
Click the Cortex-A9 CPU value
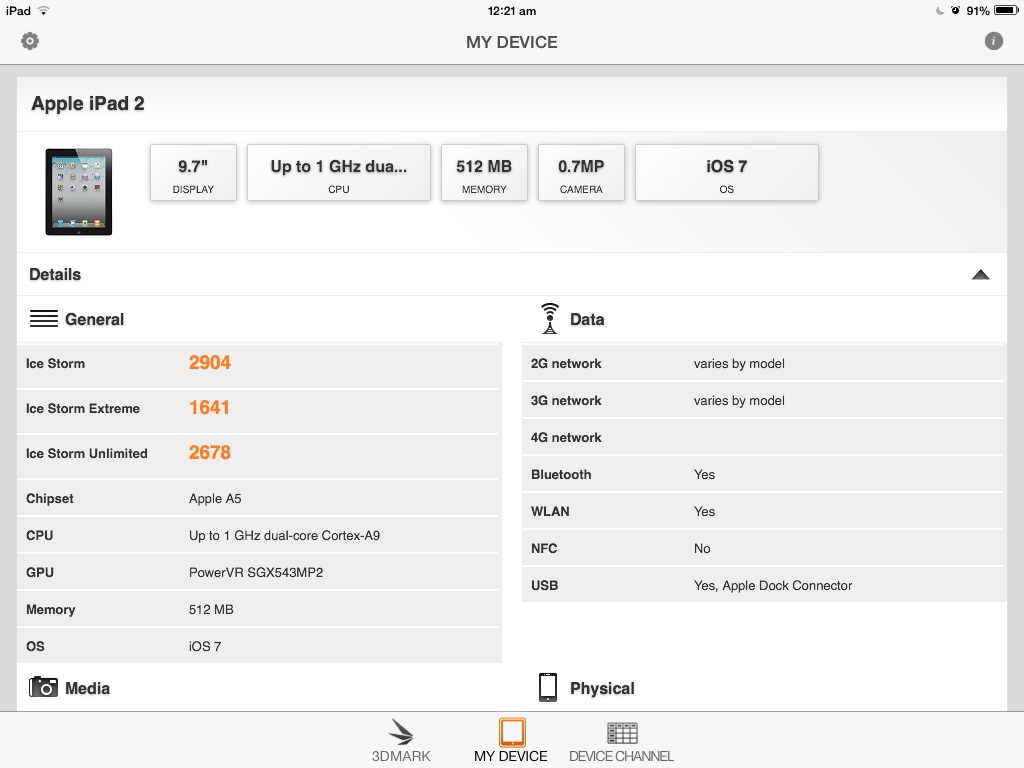(x=284, y=536)
